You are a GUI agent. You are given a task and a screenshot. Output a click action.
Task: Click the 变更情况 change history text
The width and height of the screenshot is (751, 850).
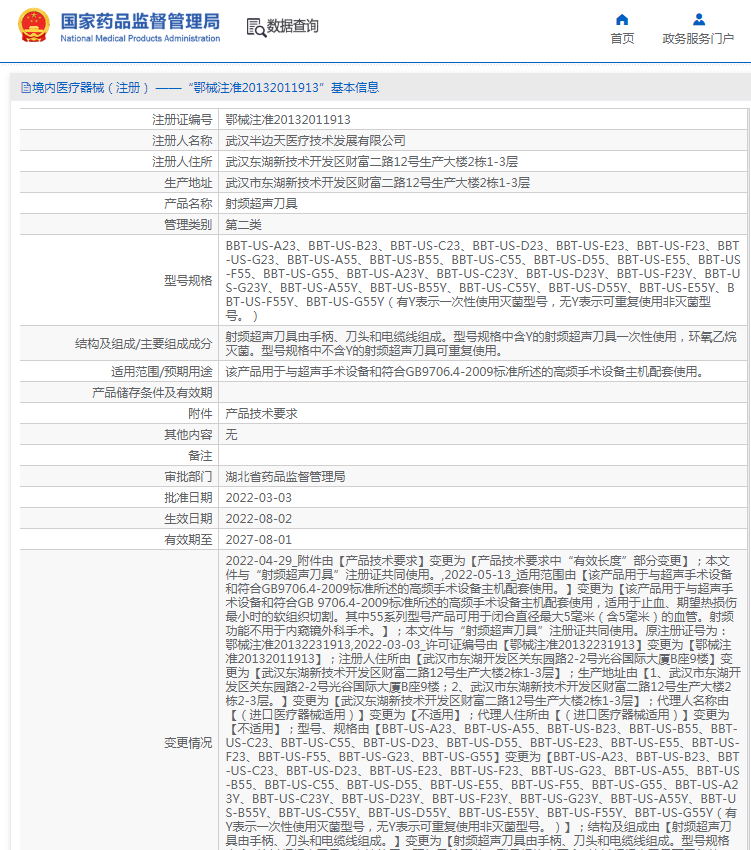click(483, 702)
